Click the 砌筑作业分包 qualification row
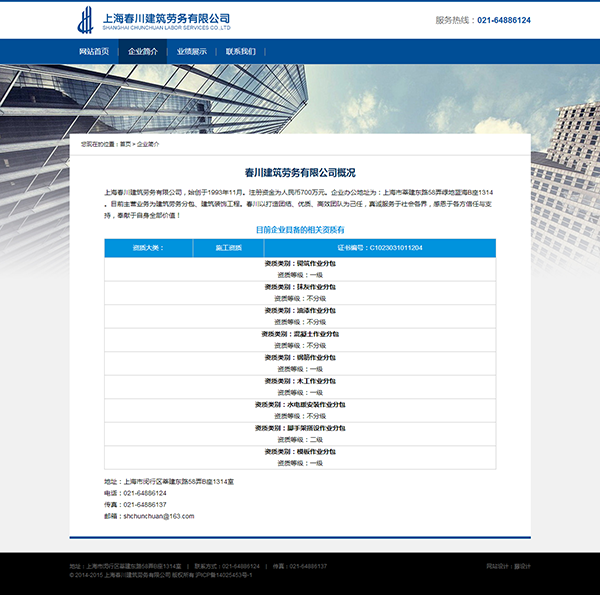600x595 pixels. pyautogui.click(x=300, y=269)
